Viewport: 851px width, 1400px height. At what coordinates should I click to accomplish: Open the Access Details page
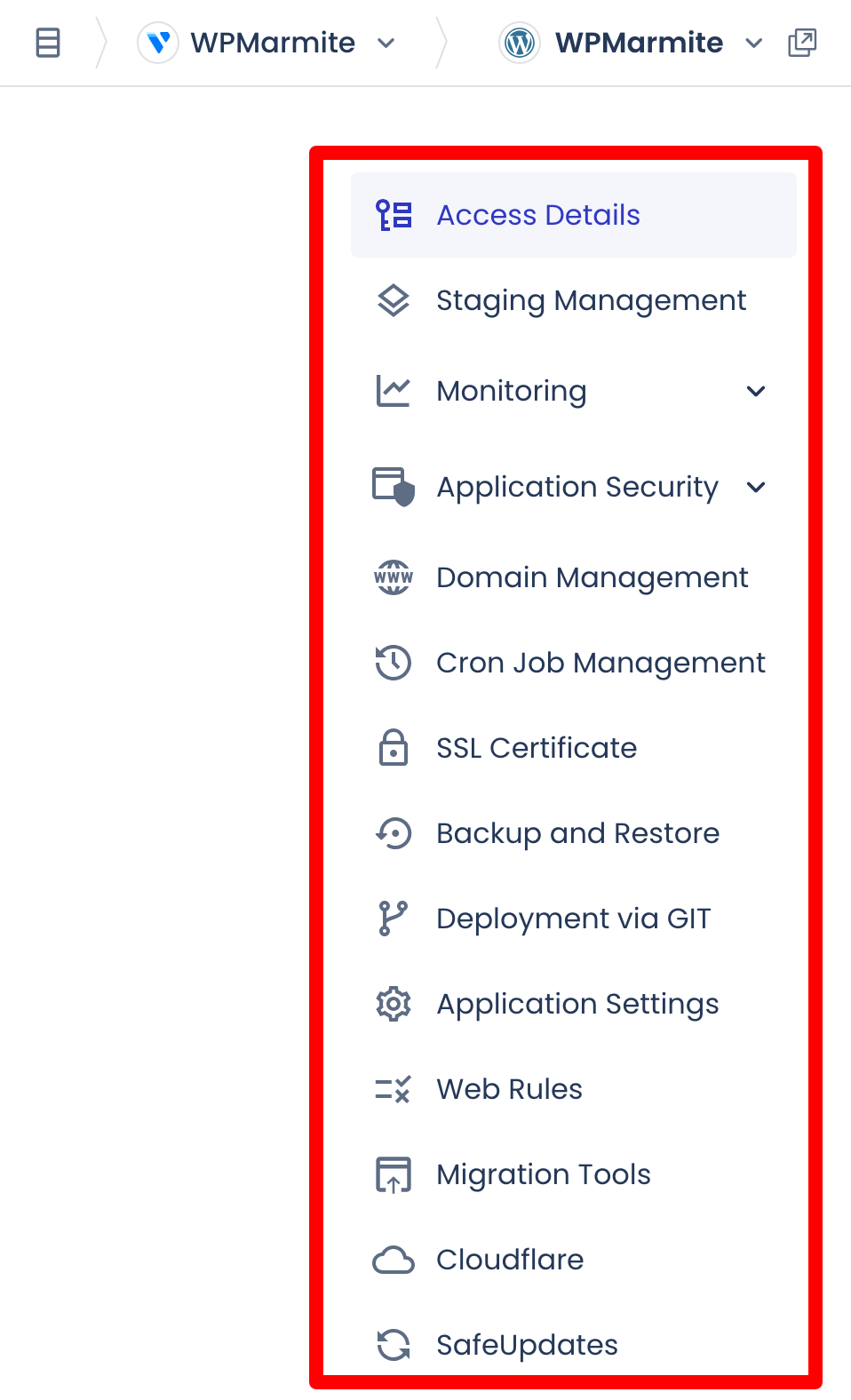click(x=537, y=214)
